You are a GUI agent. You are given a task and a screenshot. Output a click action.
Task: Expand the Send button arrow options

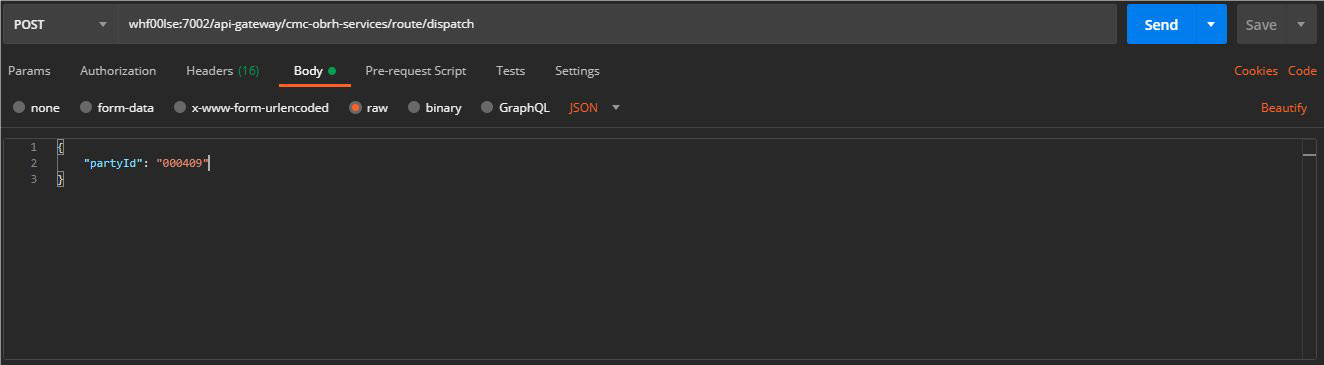(1211, 24)
